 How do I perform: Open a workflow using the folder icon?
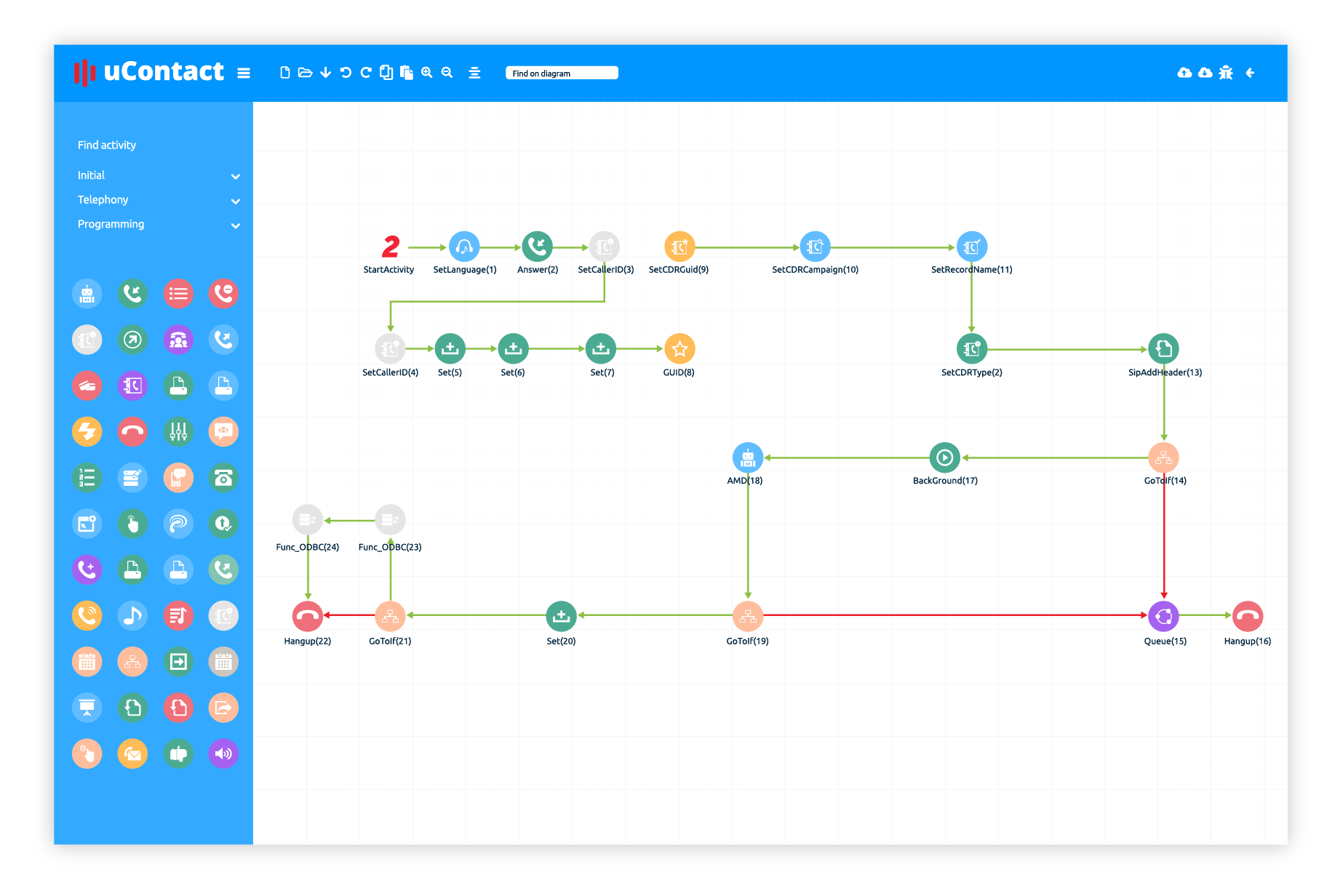click(306, 72)
